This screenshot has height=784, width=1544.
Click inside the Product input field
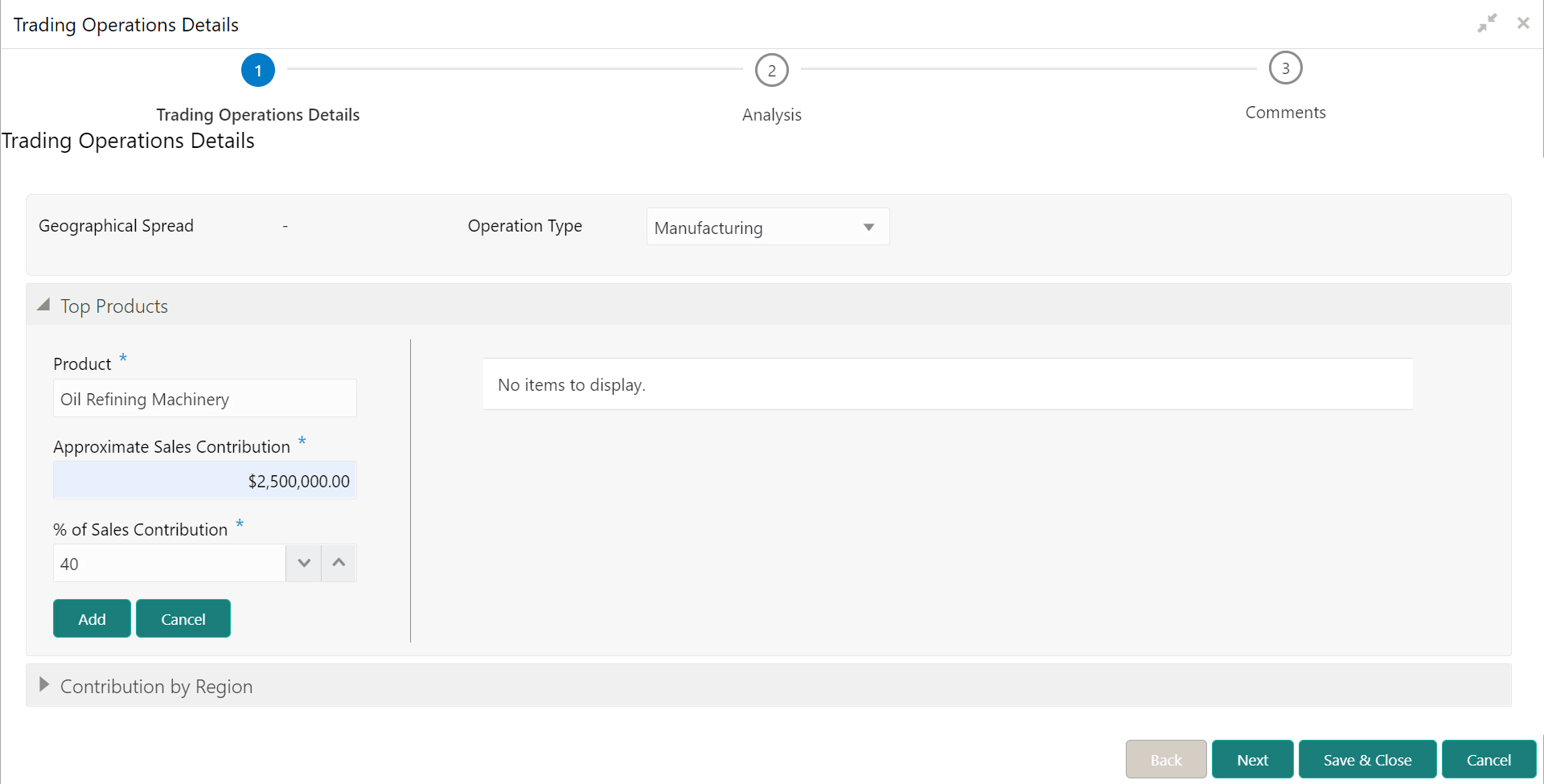click(204, 398)
